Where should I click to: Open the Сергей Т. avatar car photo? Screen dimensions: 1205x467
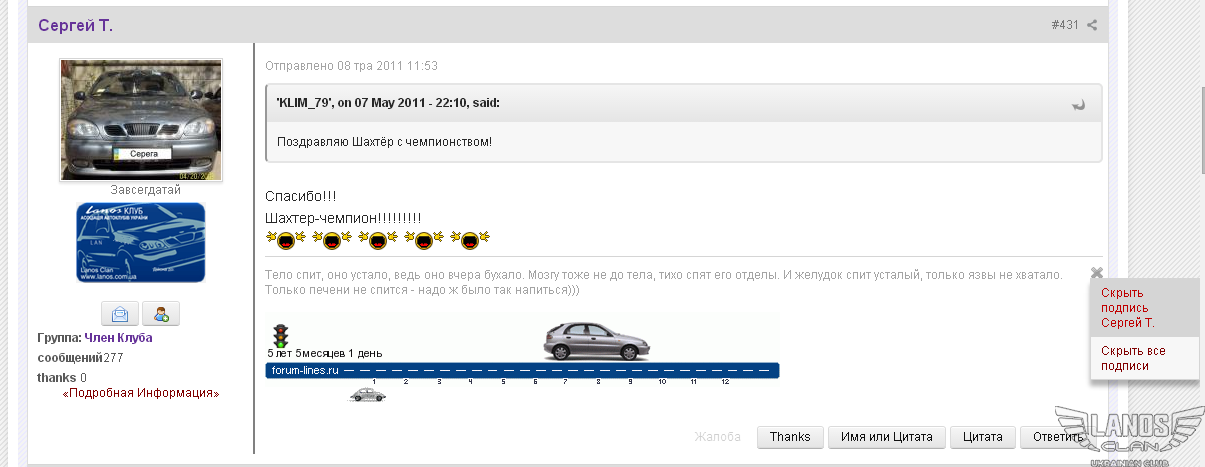click(x=141, y=120)
